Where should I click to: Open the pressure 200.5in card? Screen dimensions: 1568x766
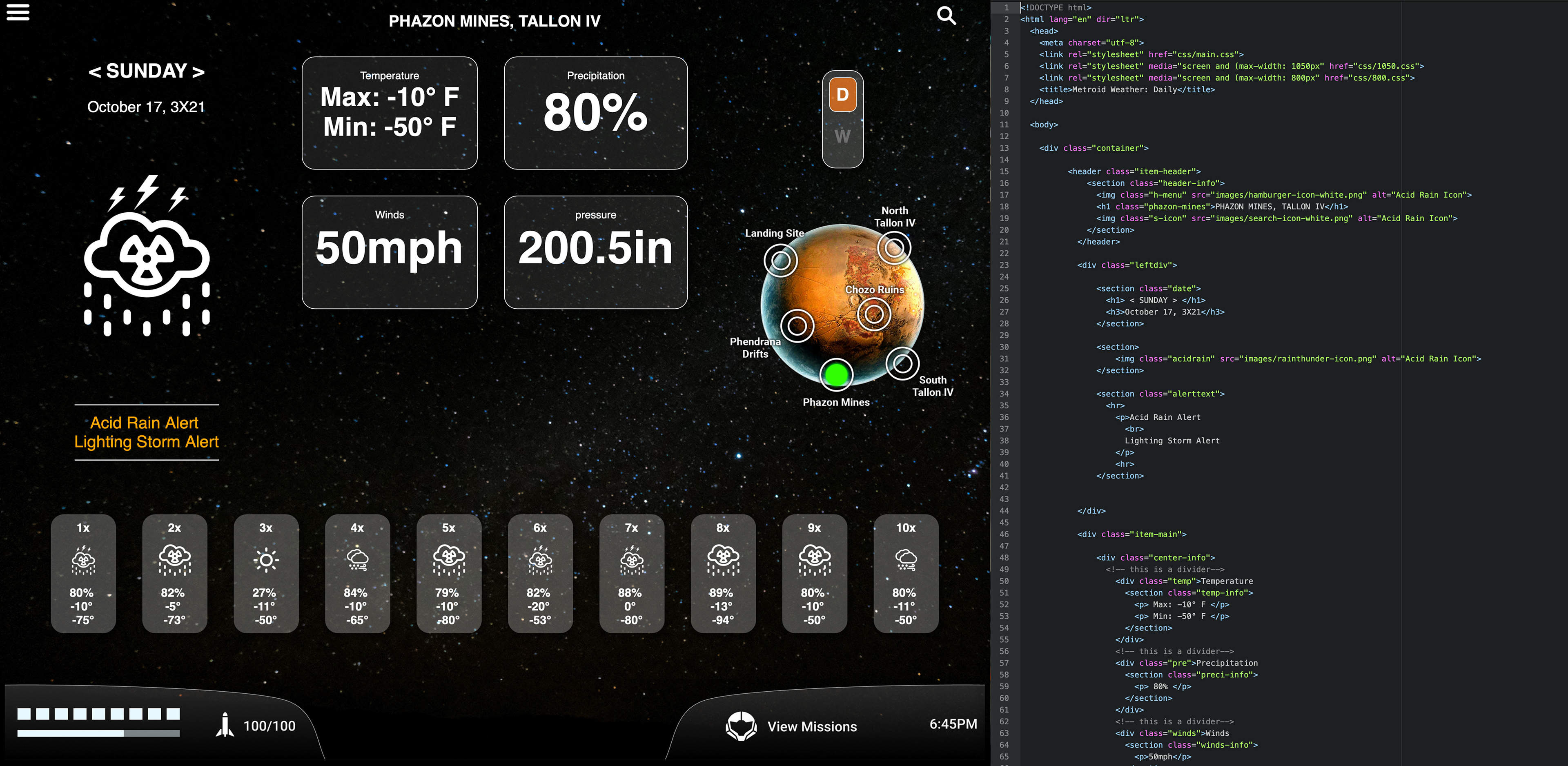click(596, 252)
